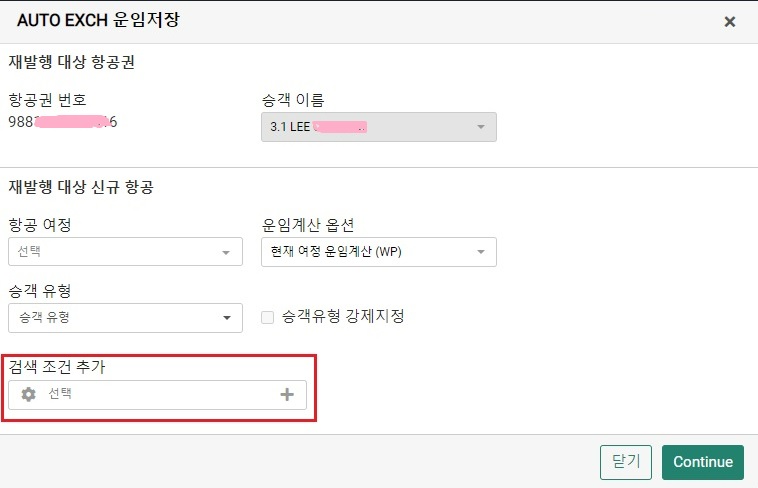Expand 승객 유형 using its arrow

click(227, 318)
